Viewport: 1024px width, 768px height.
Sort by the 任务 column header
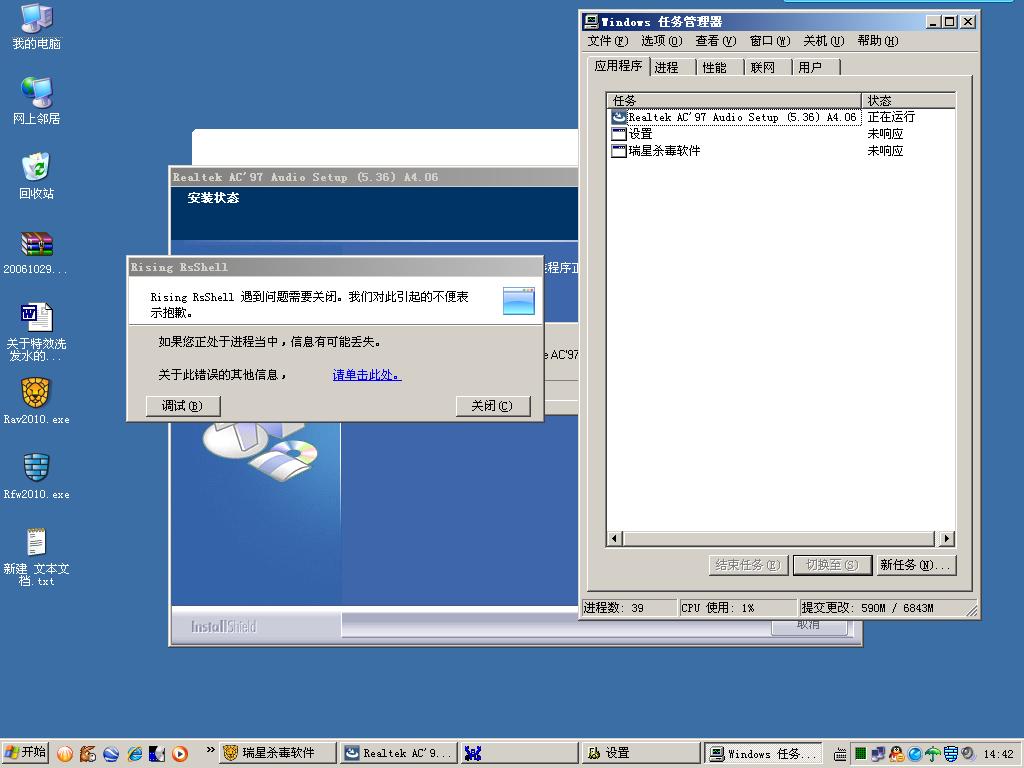coord(734,101)
